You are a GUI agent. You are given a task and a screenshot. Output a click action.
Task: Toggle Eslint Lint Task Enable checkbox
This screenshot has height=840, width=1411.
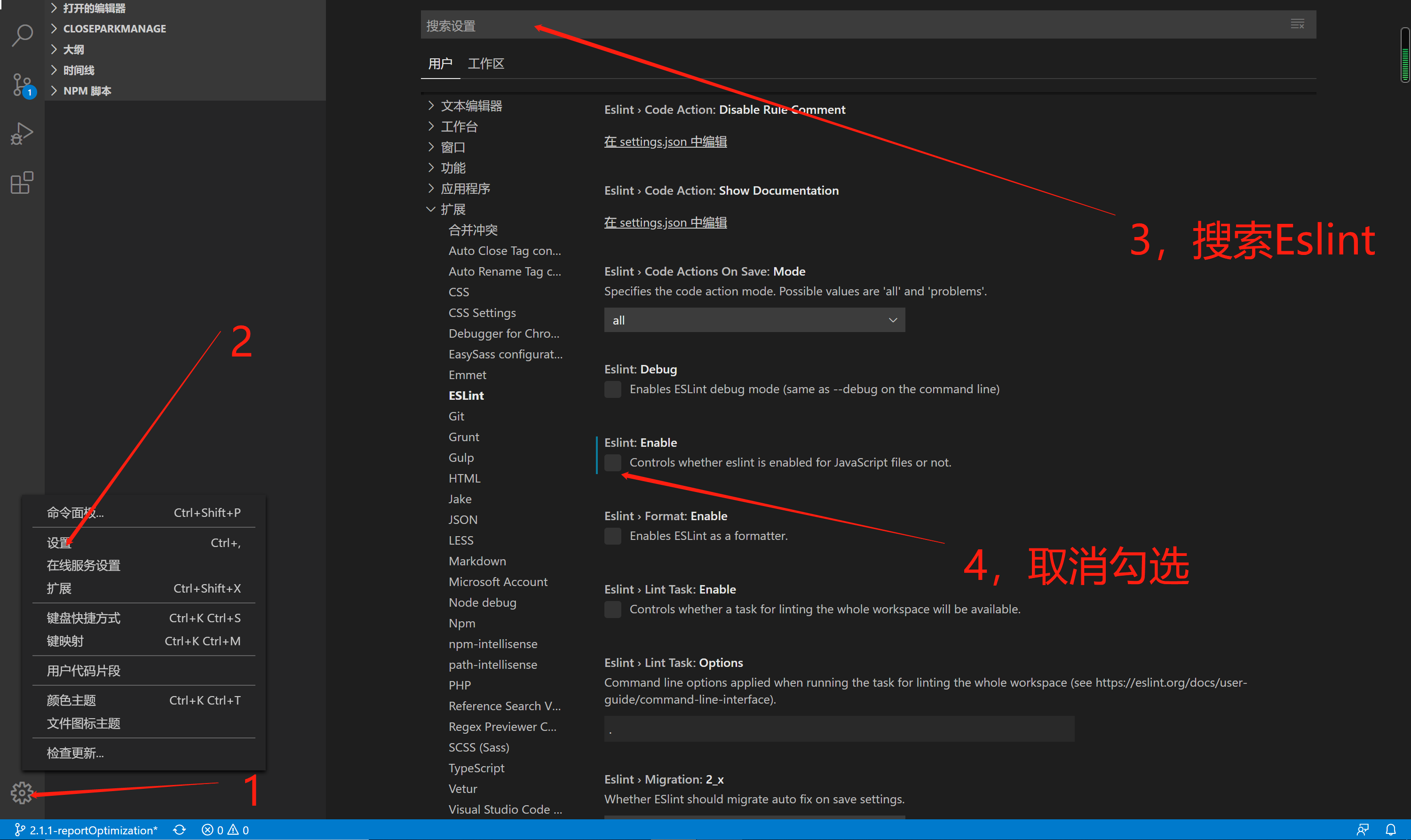[x=612, y=610]
